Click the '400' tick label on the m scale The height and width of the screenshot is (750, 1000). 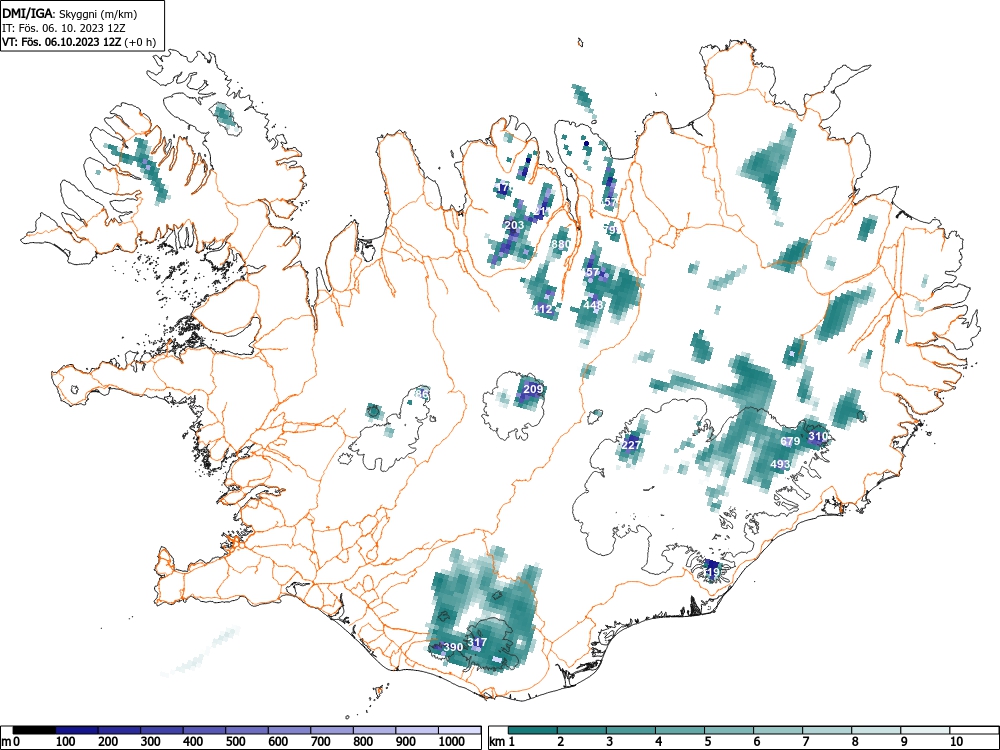click(193, 742)
